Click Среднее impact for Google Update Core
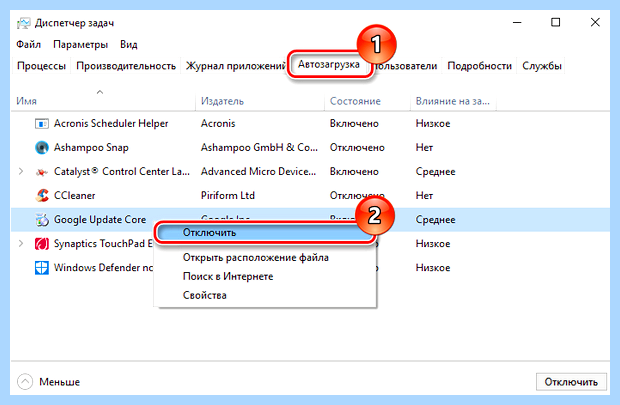 [435, 220]
